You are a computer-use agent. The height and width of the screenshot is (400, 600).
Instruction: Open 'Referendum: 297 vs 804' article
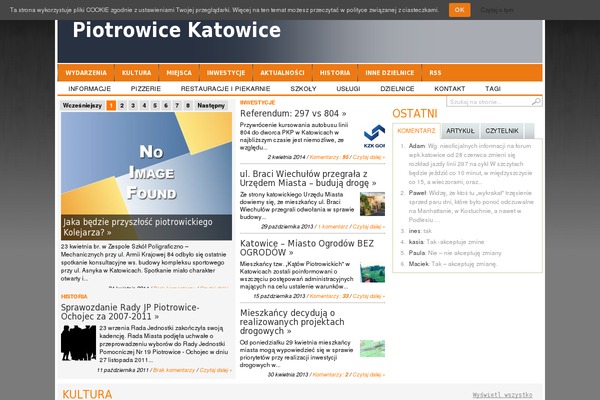coord(293,113)
